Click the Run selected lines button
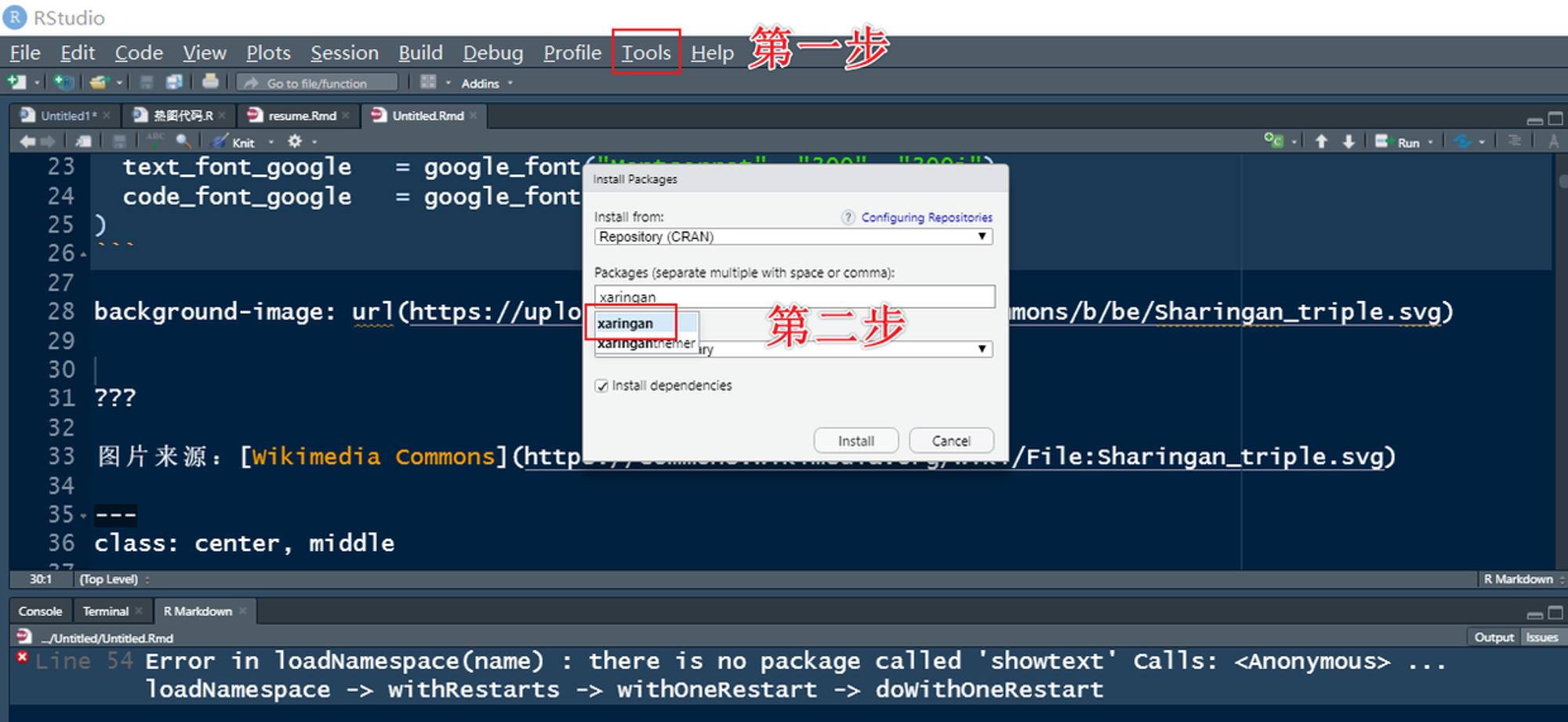 [1398, 142]
